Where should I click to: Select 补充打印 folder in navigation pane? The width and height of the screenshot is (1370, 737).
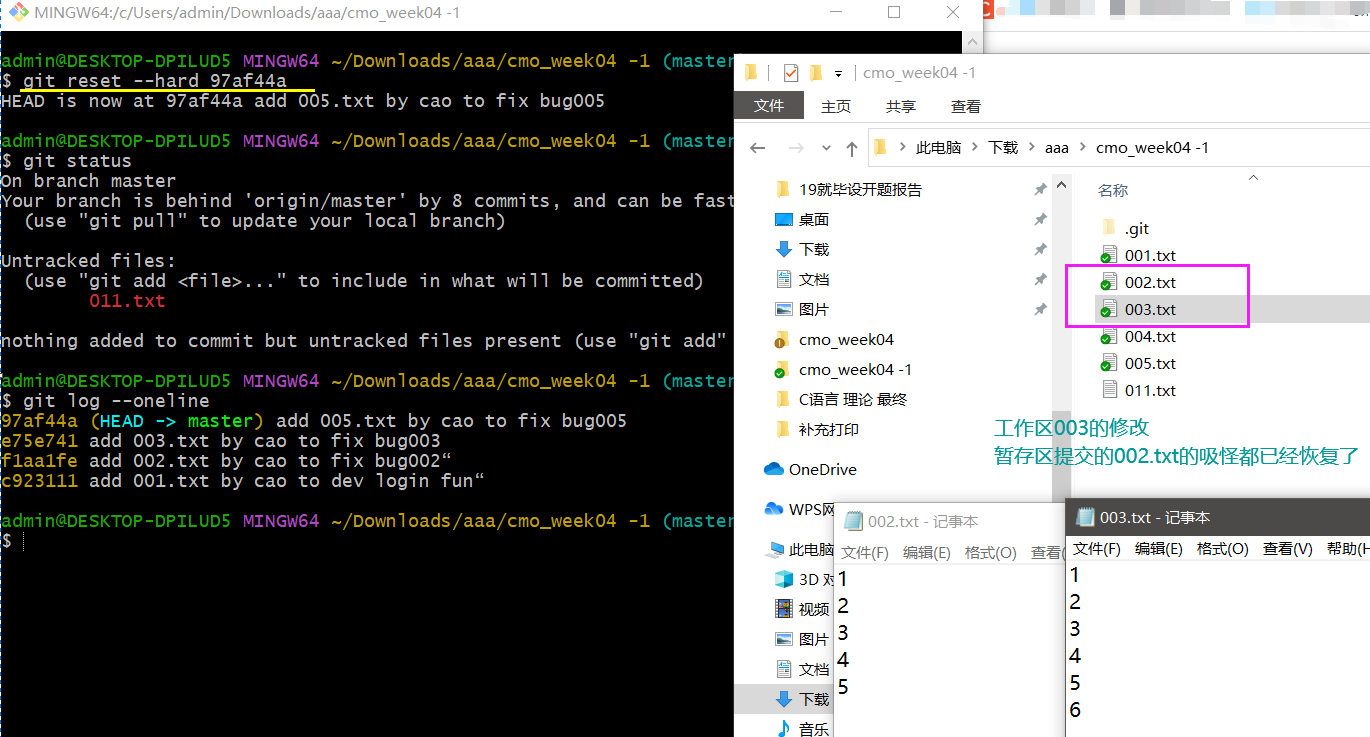pos(829,429)
